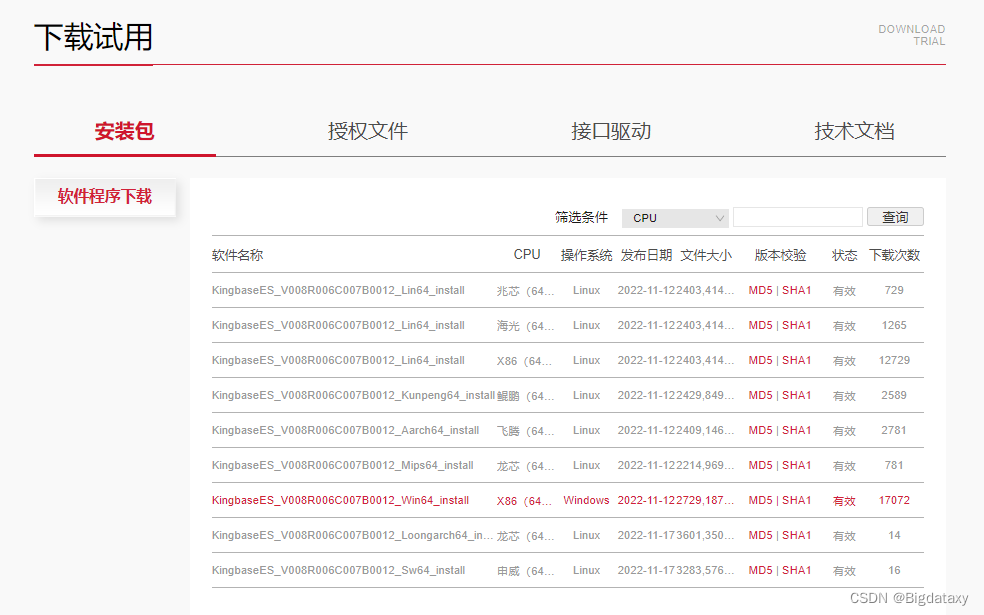Click the download count 2781

click(894, 430)
